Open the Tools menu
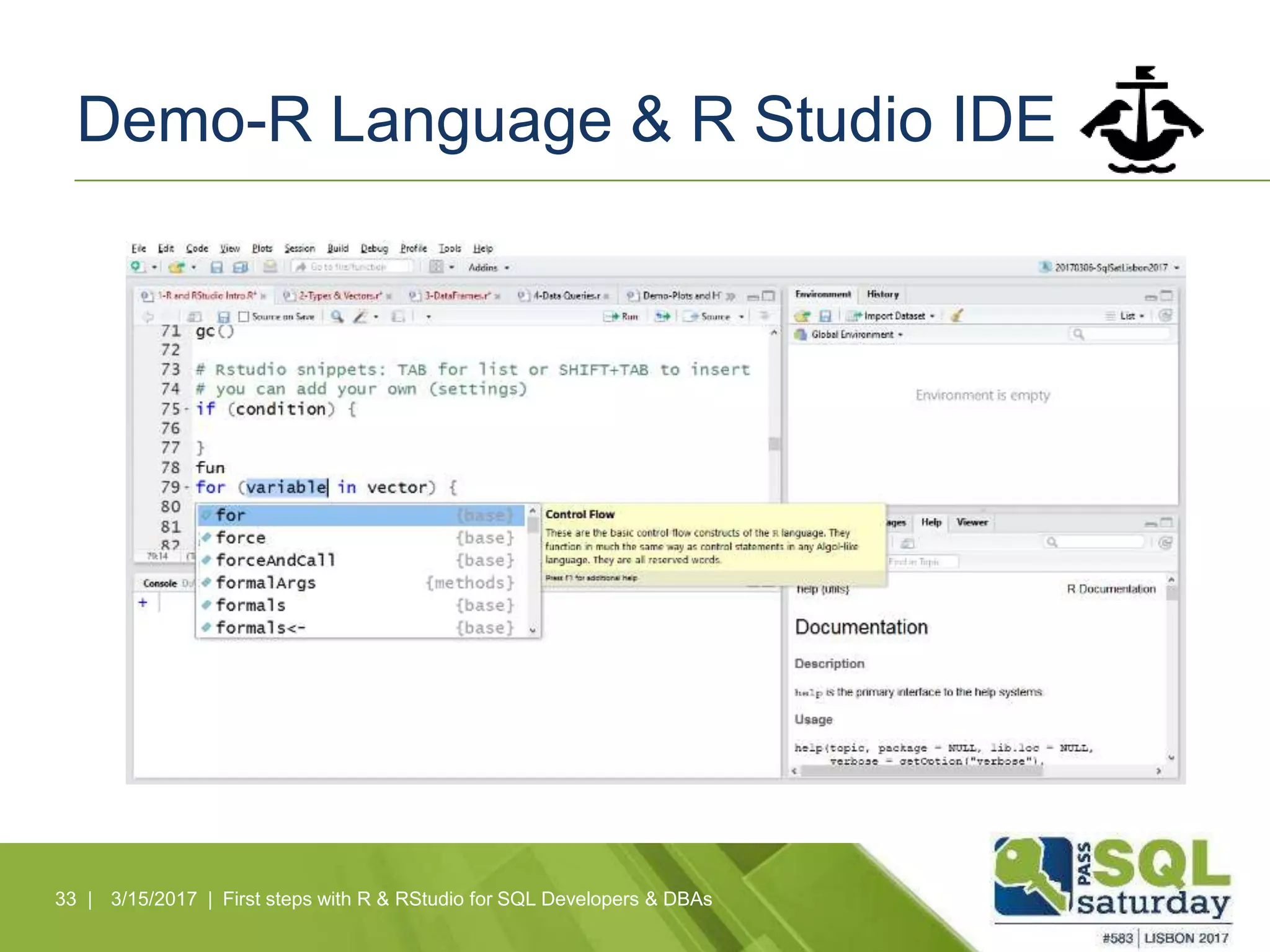 [x=450, y=249]
